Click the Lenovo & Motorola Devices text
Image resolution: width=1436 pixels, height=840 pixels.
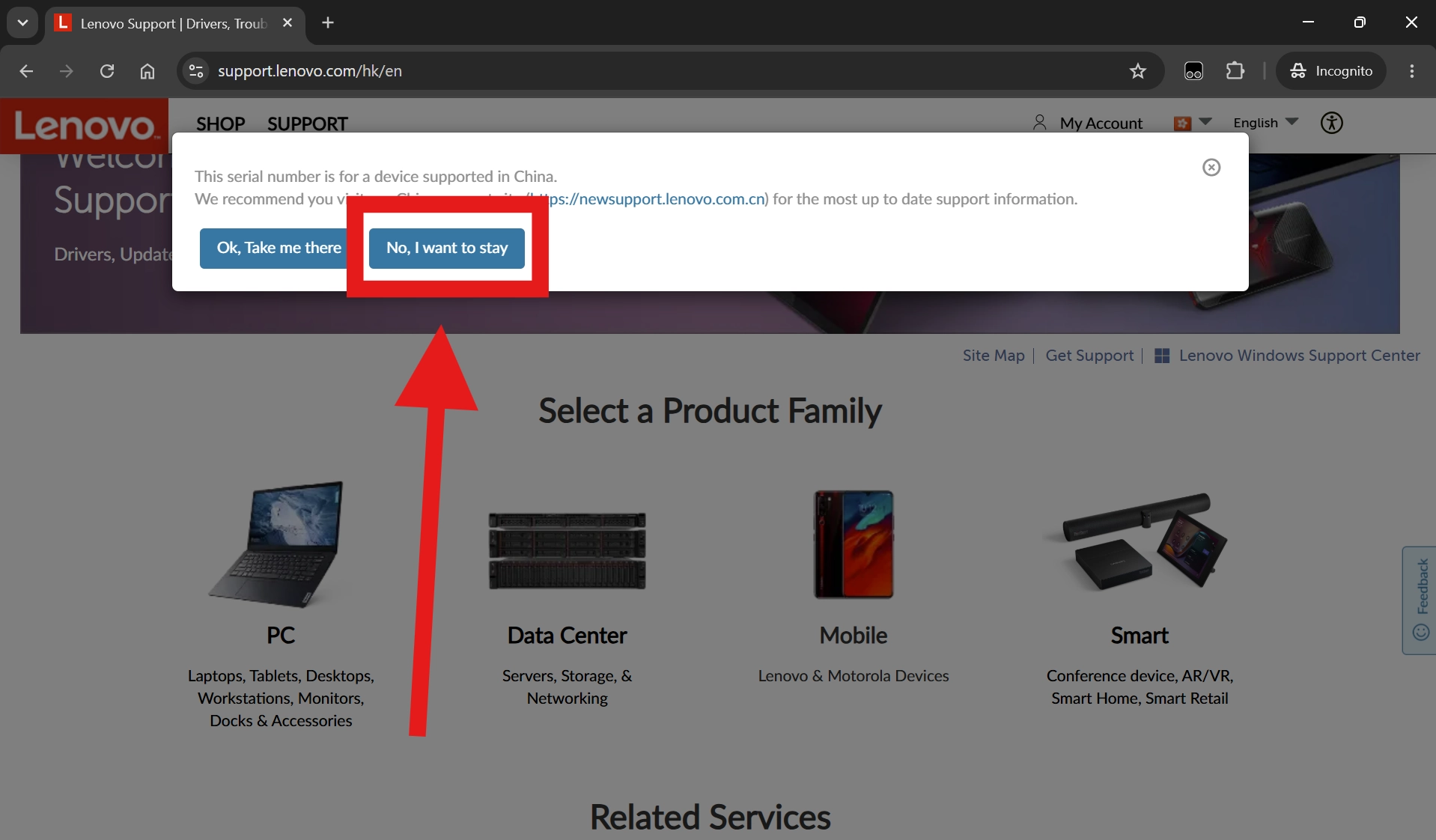pyautogui.click(x=854, y=676)
